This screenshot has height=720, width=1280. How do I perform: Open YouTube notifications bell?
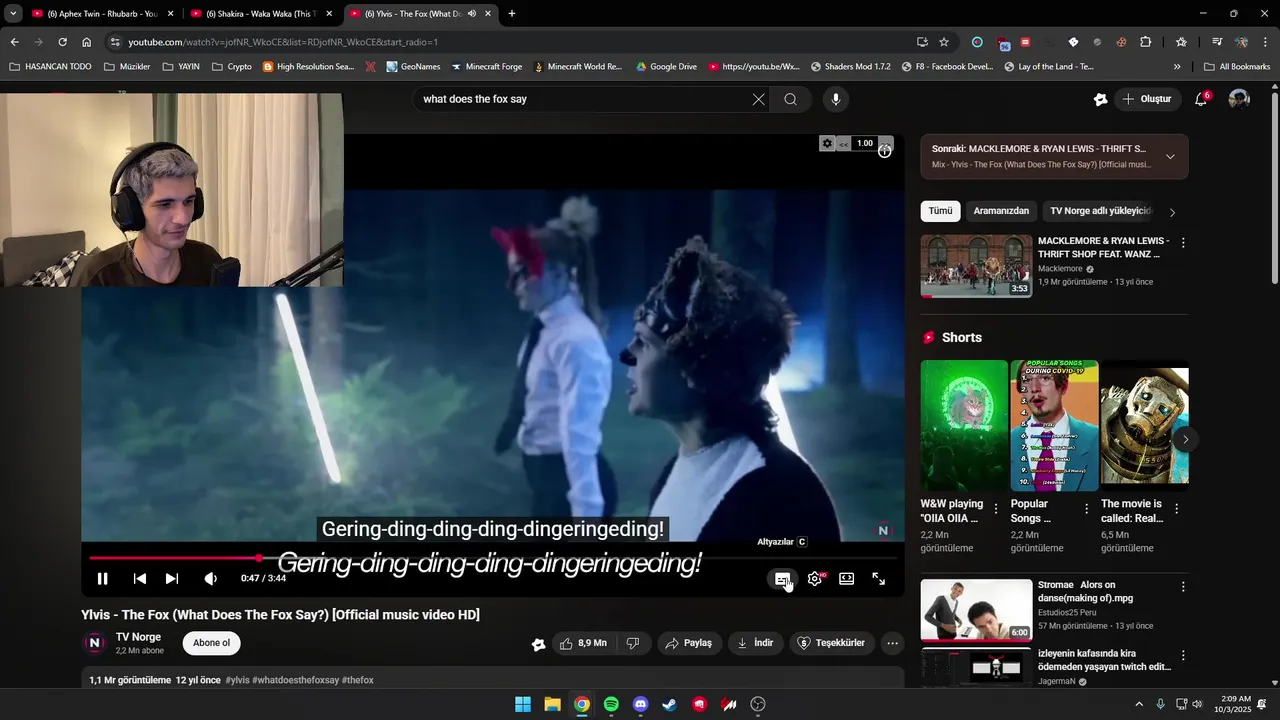pyautogui.click(x=1202, y=99)
